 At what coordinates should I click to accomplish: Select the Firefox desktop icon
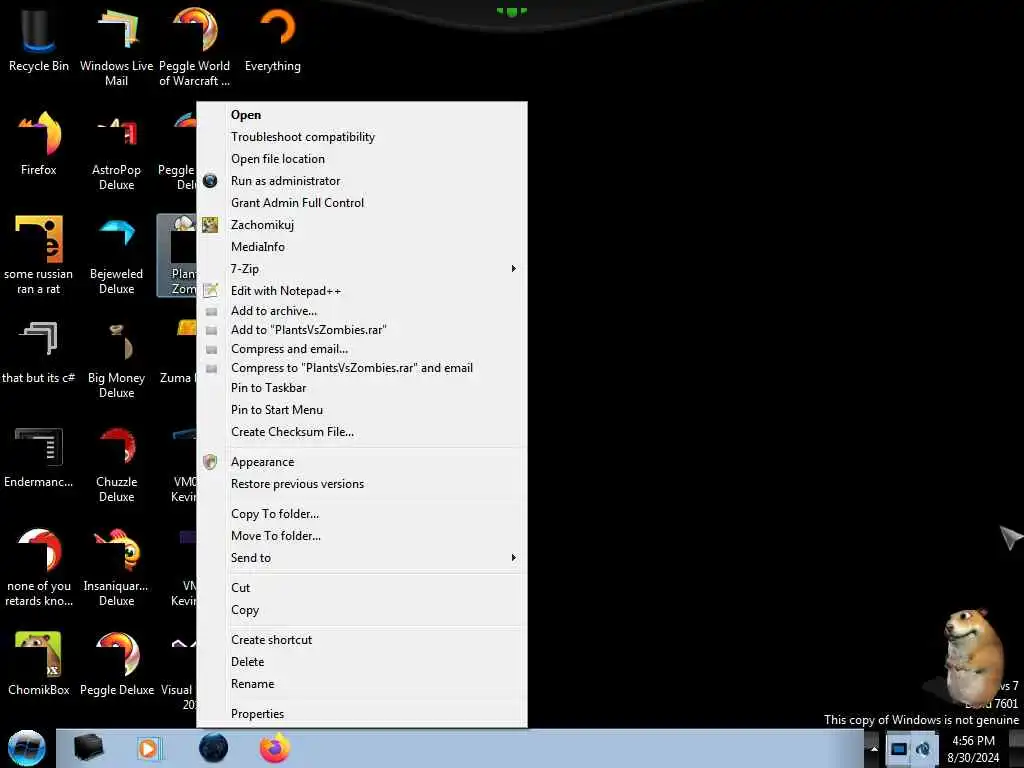pyautogui.click(x=39, y=144)
